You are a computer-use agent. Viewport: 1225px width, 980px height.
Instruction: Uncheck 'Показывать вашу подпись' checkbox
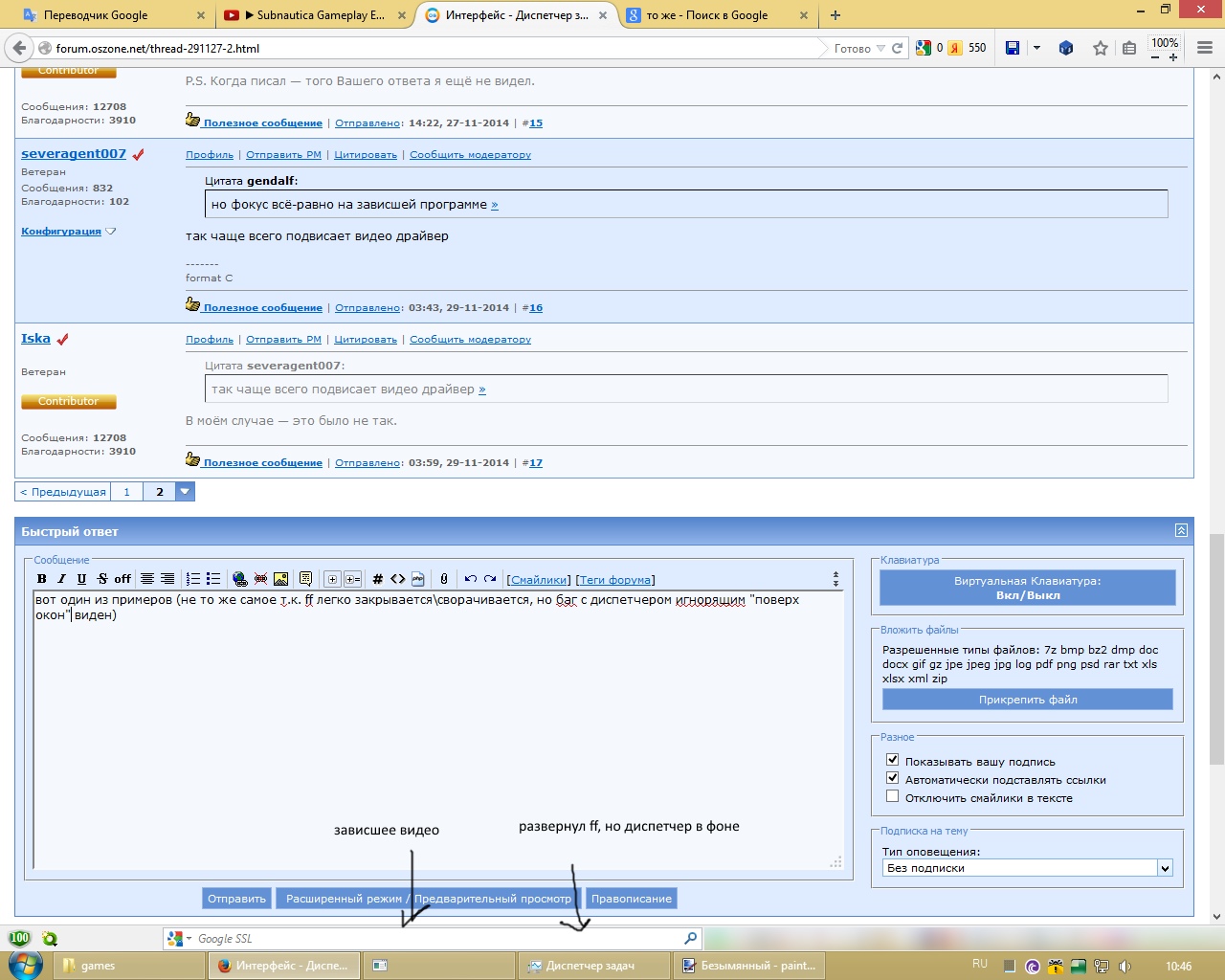(892, 760)
